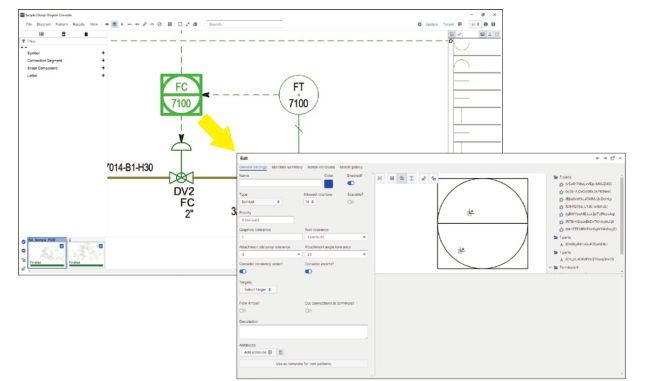Expand the Terminals tree node
Screen dimensions: 650x381
point(551,268)
